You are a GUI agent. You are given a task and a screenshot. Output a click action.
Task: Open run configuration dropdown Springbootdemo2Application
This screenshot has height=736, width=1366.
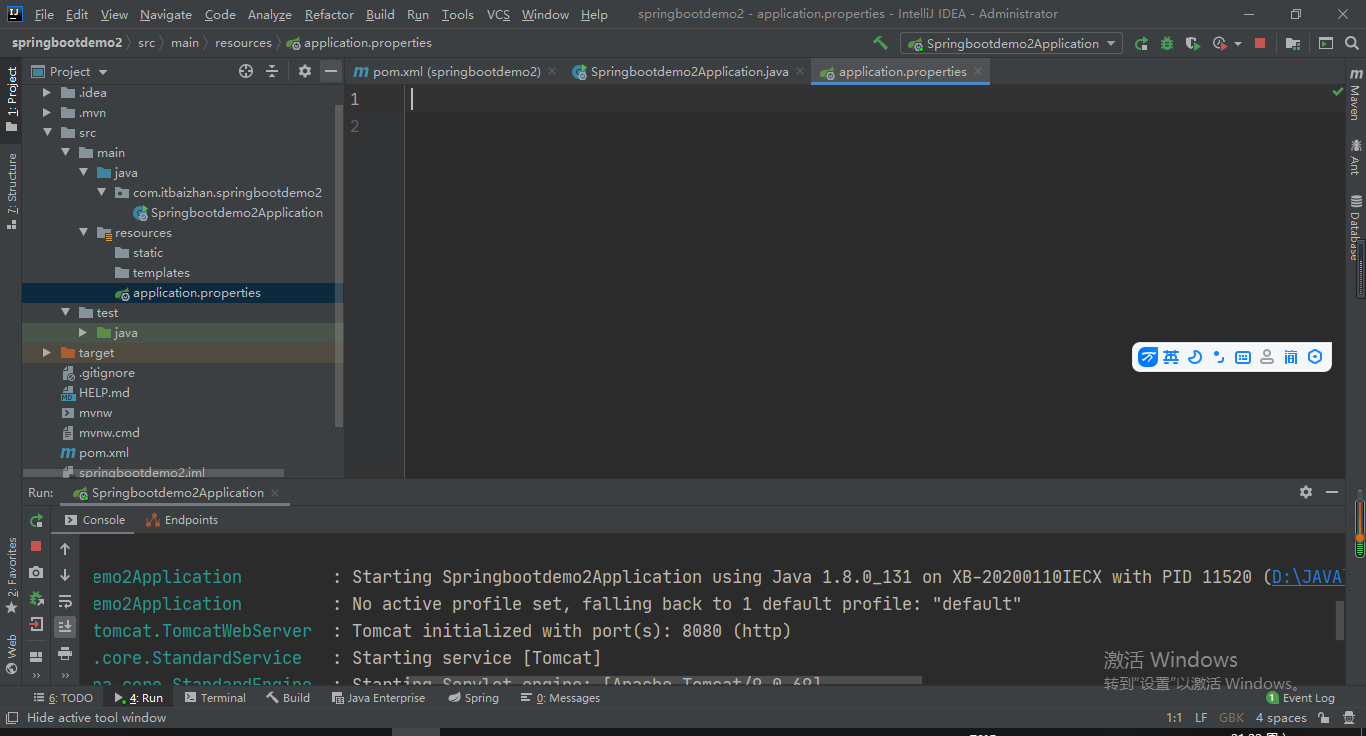pyautogui.click(x=1011, y=43)
